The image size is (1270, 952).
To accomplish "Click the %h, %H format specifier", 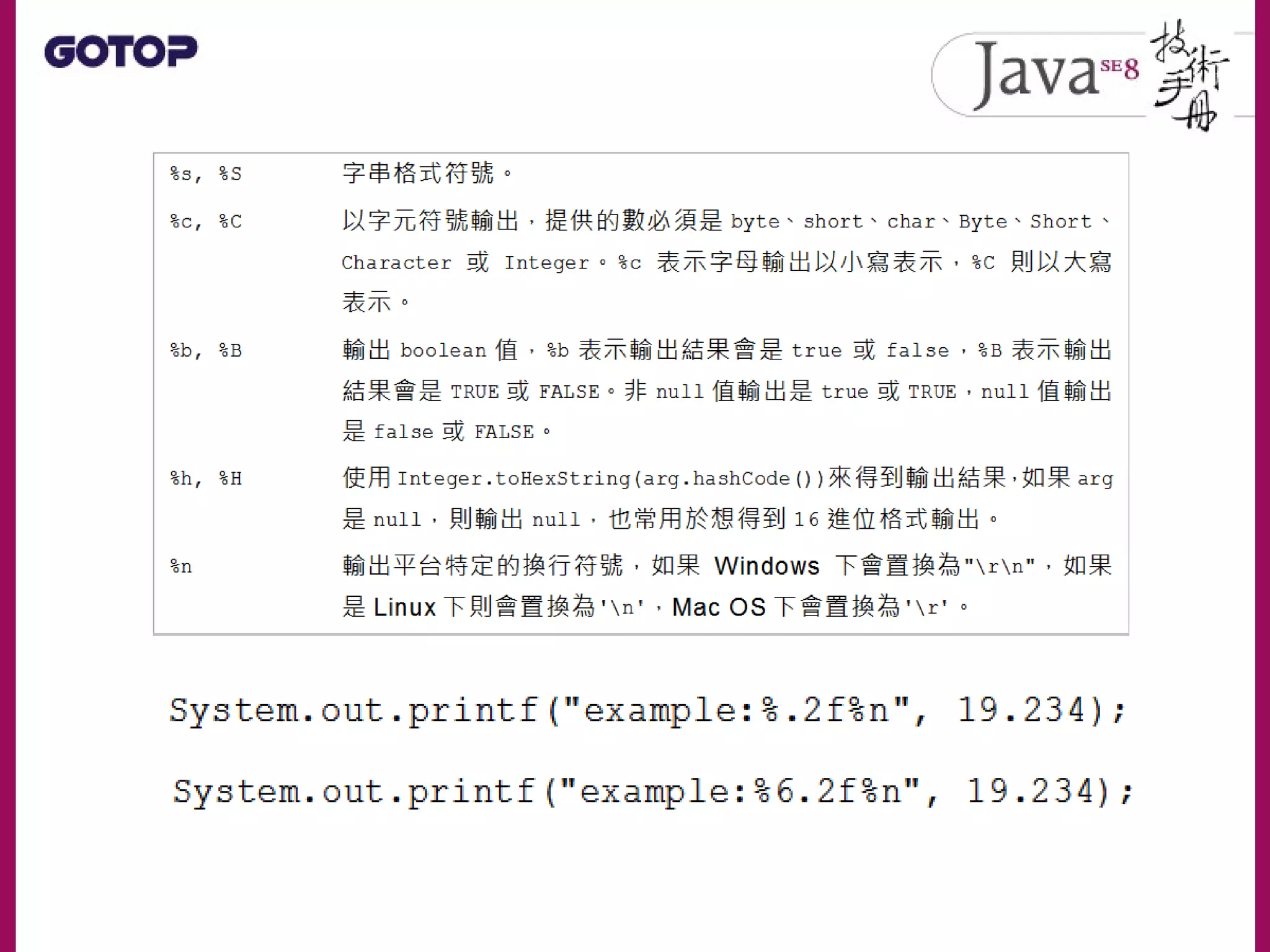I will (205, 478).
